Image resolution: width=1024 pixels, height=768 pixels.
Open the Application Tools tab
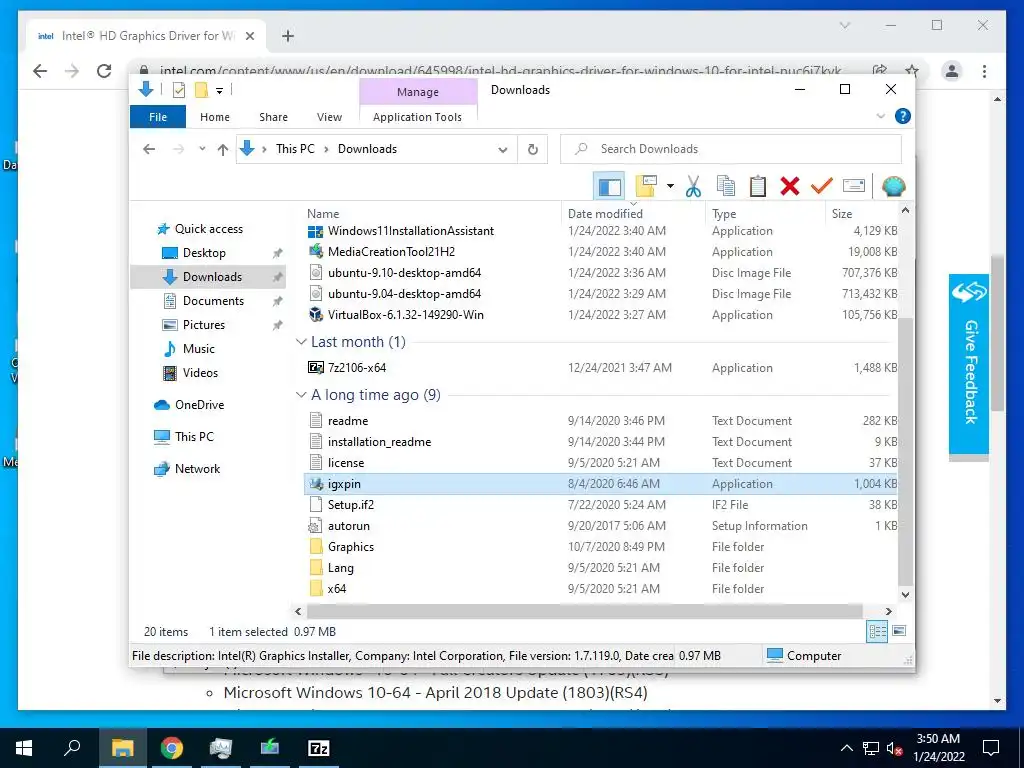click(x=417, y=117)
